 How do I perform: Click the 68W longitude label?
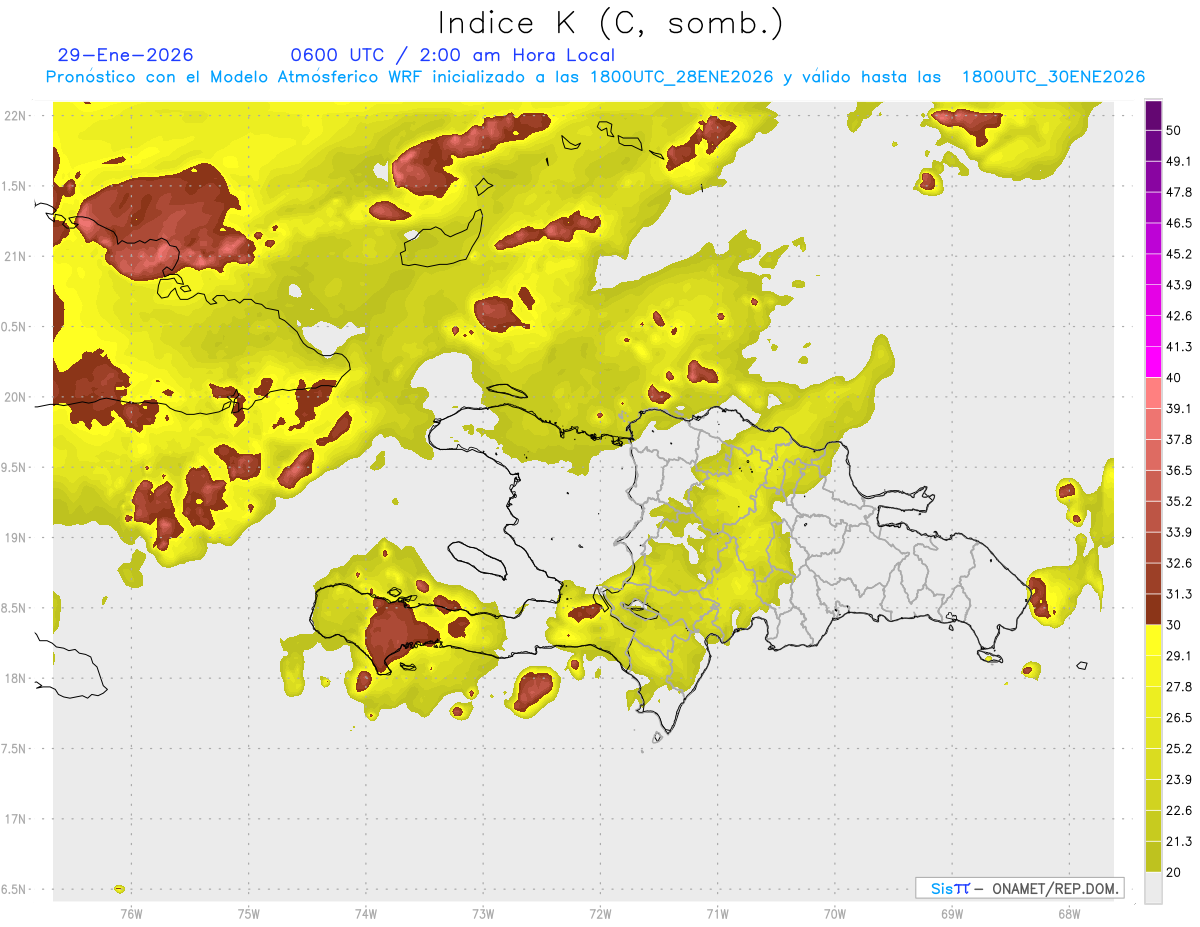click(1068, 913)
